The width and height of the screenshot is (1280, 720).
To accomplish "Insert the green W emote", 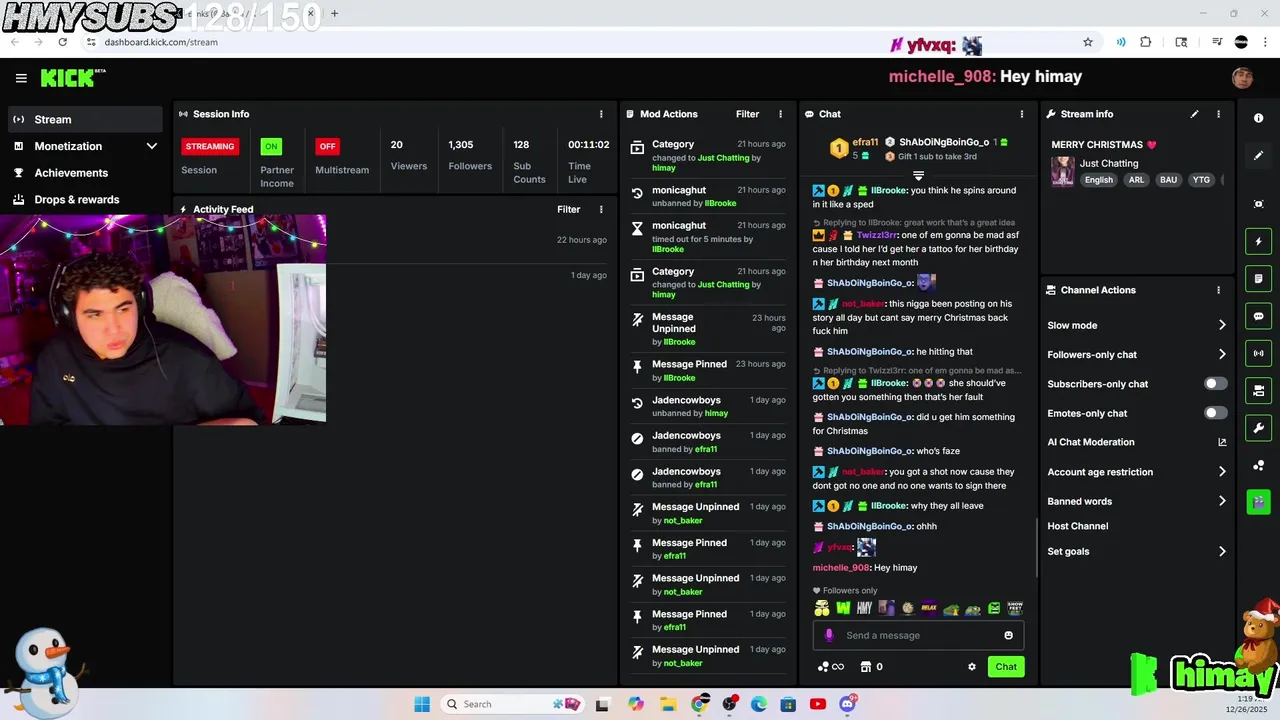I will (843, 608).
